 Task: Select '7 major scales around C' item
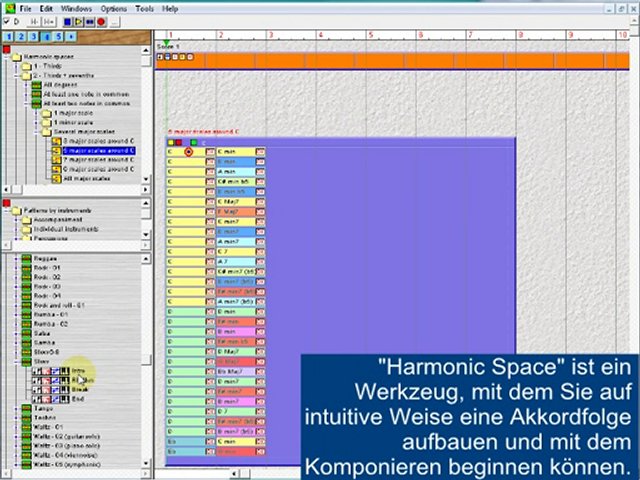[x=98, y=160]
